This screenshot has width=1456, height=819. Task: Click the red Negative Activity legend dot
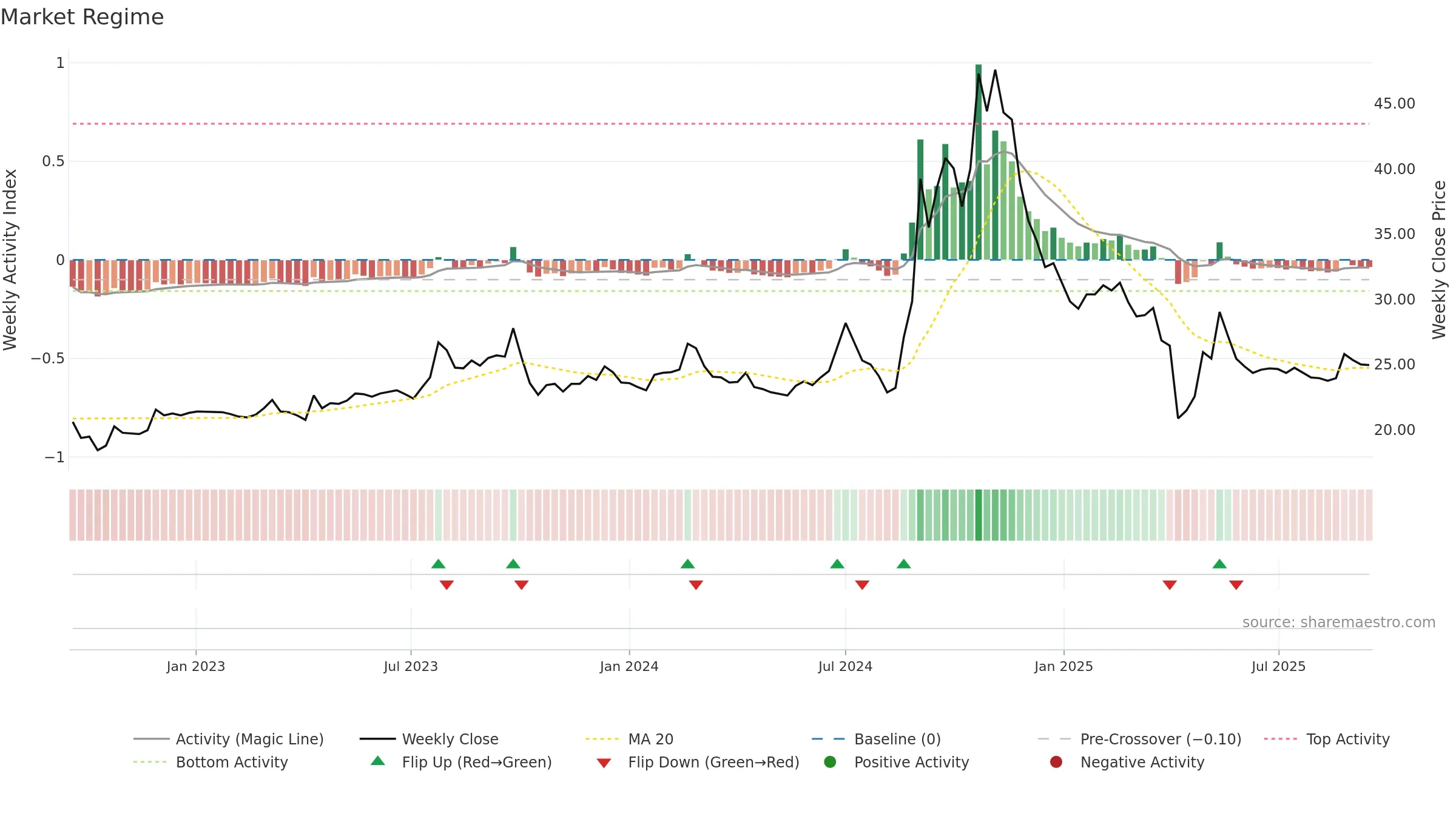point(1056,762)
